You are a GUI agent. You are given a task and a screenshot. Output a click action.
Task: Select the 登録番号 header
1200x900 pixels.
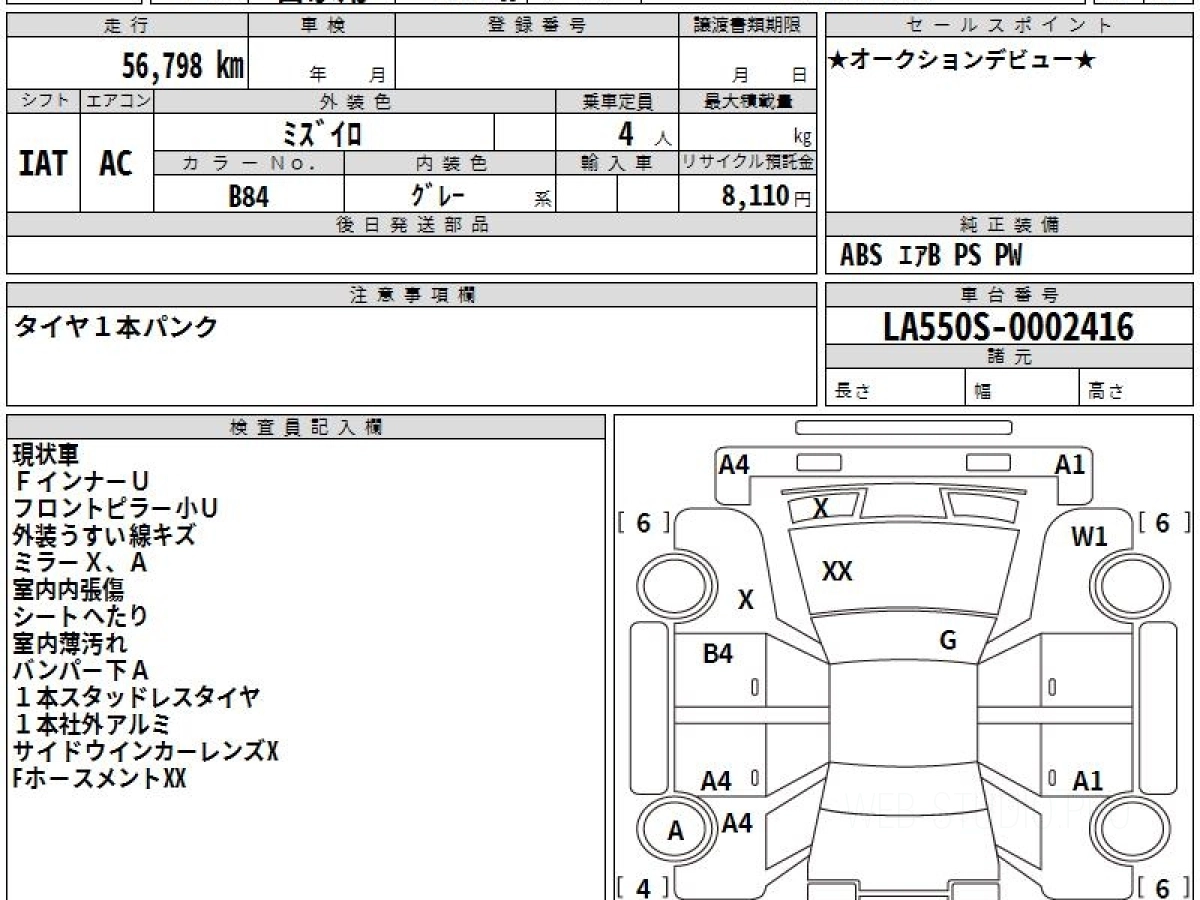click(537, 26)
